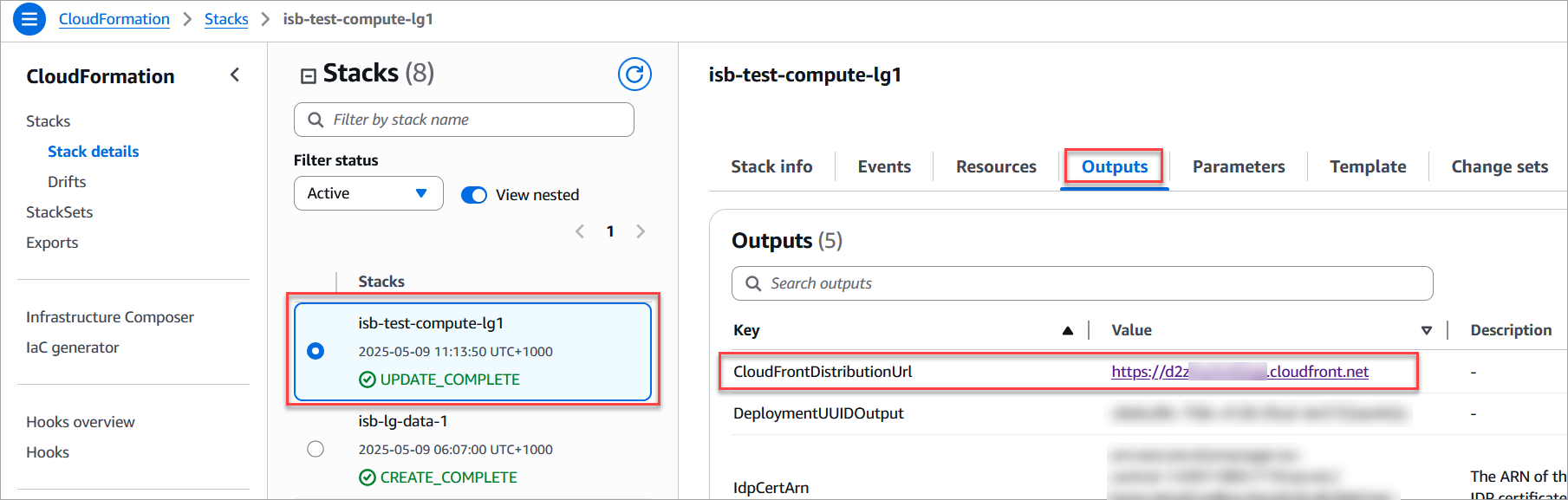Image resolution: width=1568 pixels, height=500 pixels.
Task: Open the Active filter status dropdown
Action: (x=368, y=193)
